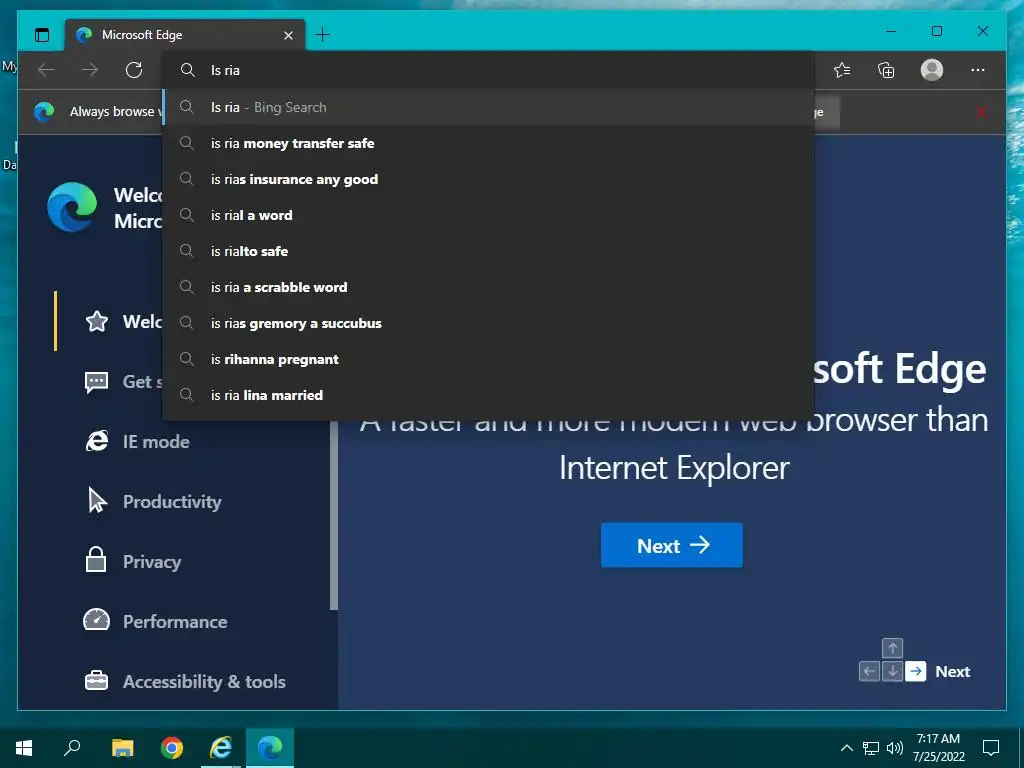Open the Get started chat bubble icon
Image resolution: width=1024 pixels, height=768 pixels.
coord(97,381)
